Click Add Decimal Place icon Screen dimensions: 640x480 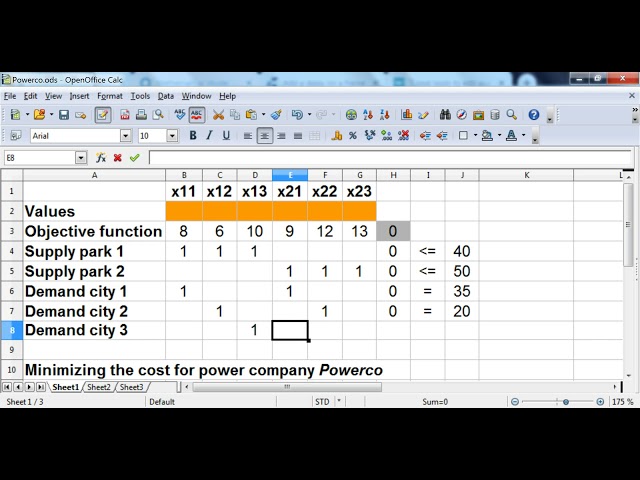pyautogui.click(x=387, y=136)
